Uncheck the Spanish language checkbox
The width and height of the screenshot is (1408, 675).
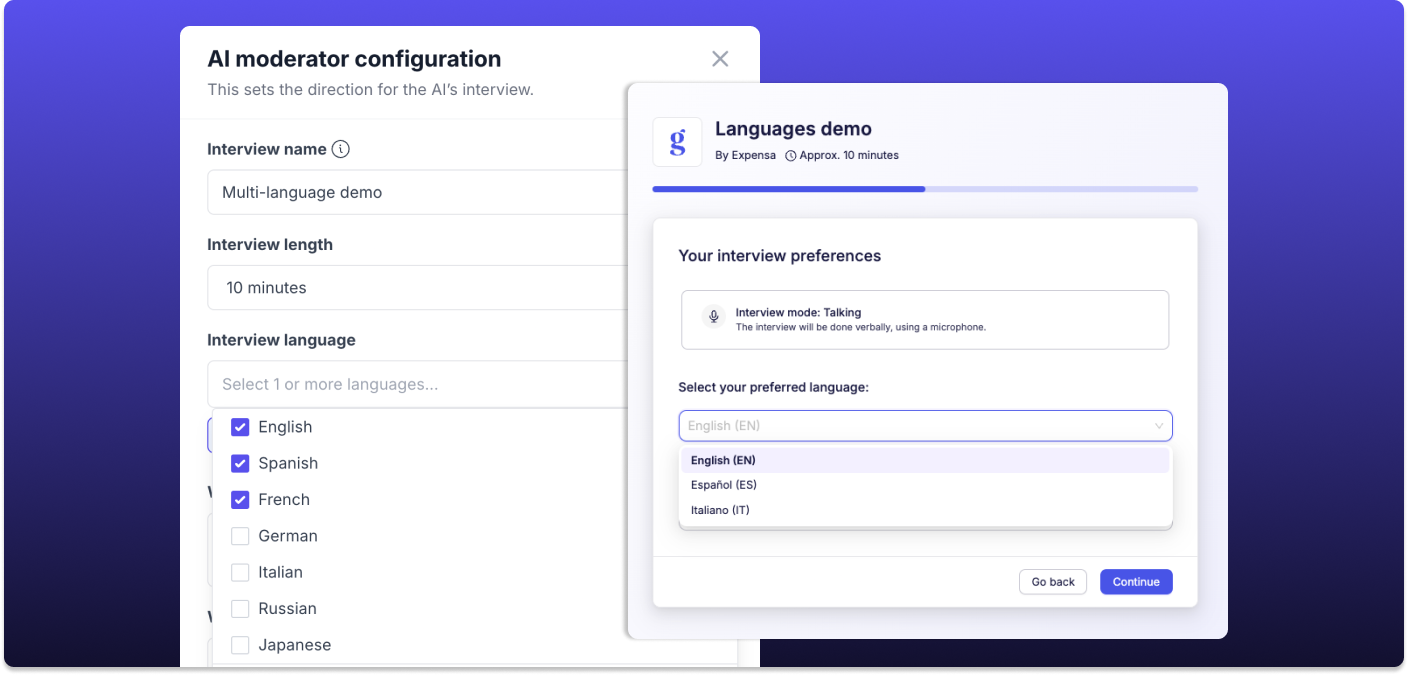pos(240,463)
